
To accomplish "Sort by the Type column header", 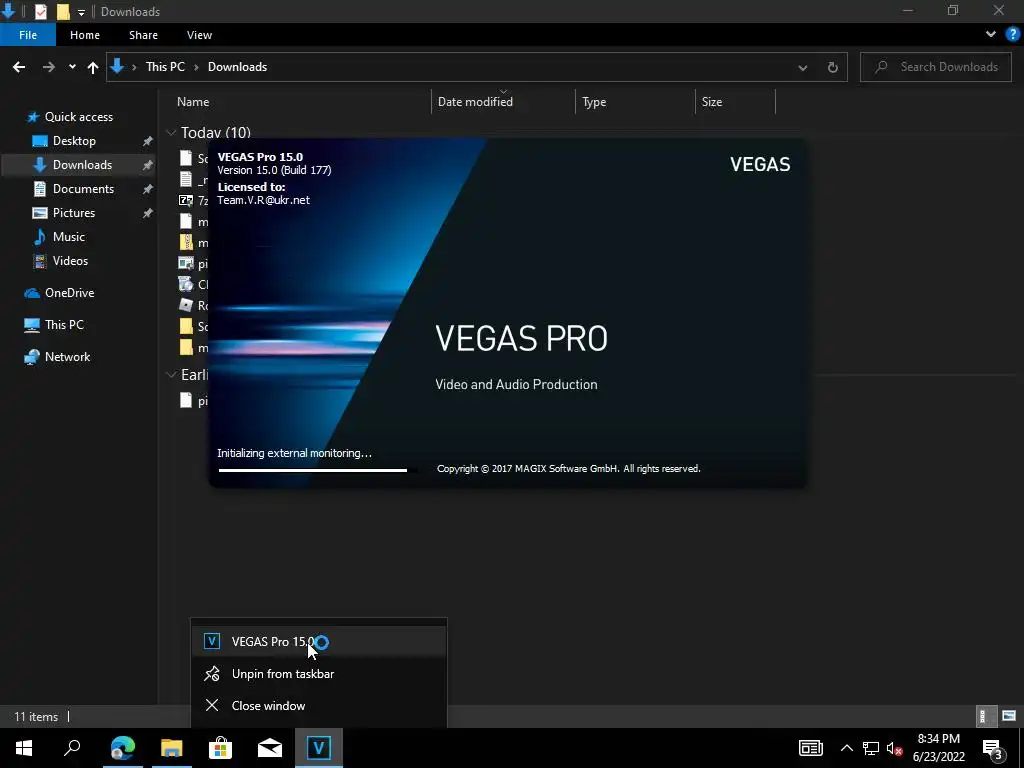I will pos(594,102).
